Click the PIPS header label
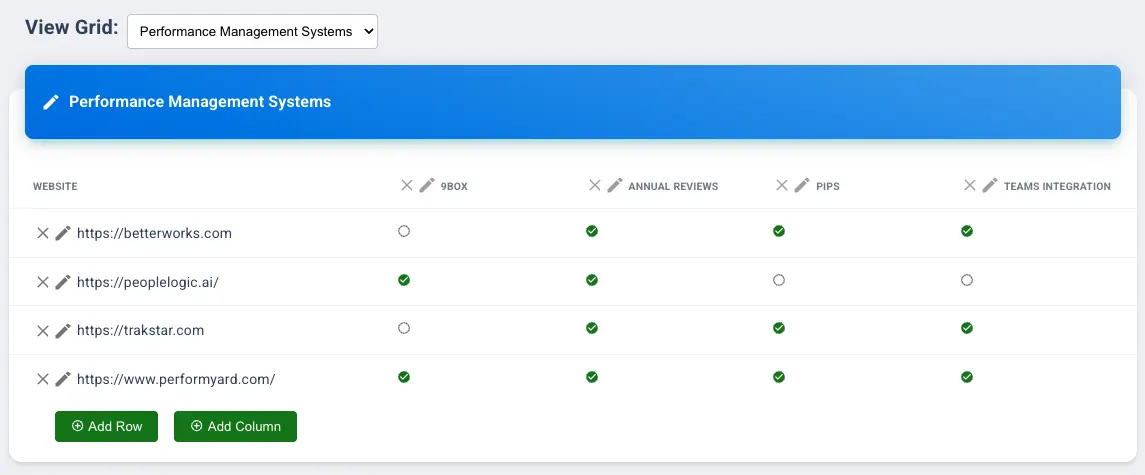 (828, 186)
